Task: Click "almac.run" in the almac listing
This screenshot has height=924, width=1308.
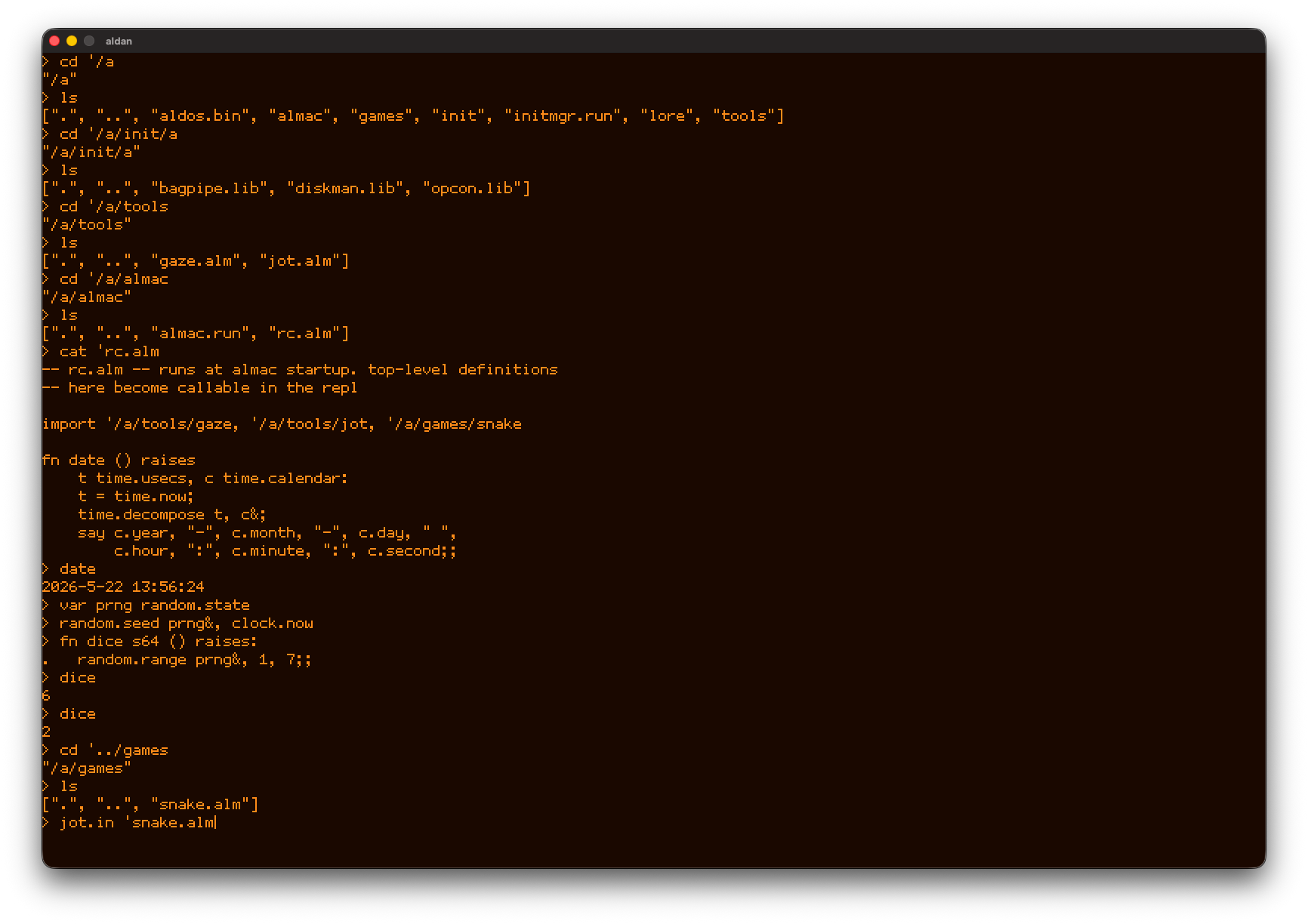Action: click(x=200, y=333)
